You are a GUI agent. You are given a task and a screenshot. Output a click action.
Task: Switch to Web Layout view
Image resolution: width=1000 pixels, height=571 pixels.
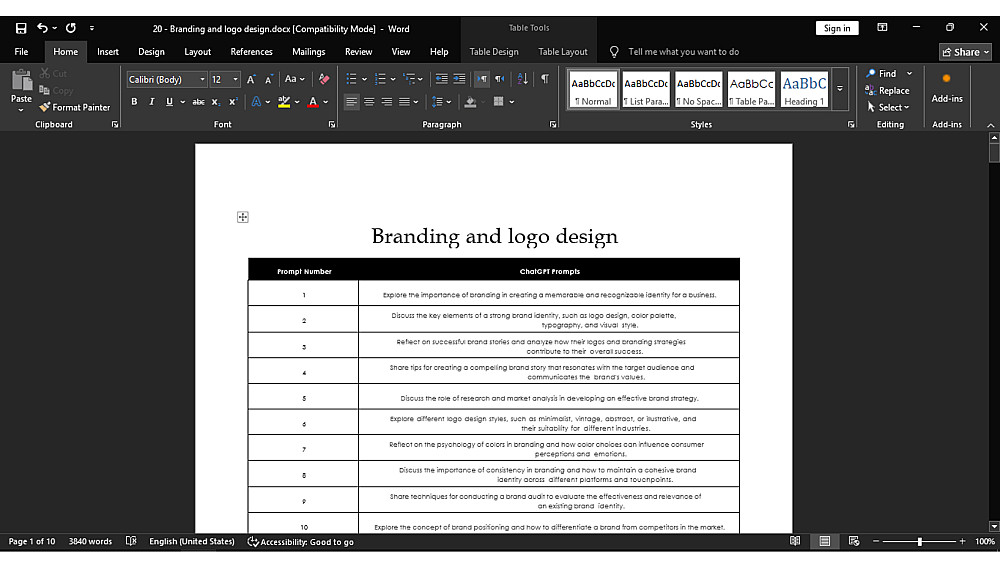click(x=854, y=541)
